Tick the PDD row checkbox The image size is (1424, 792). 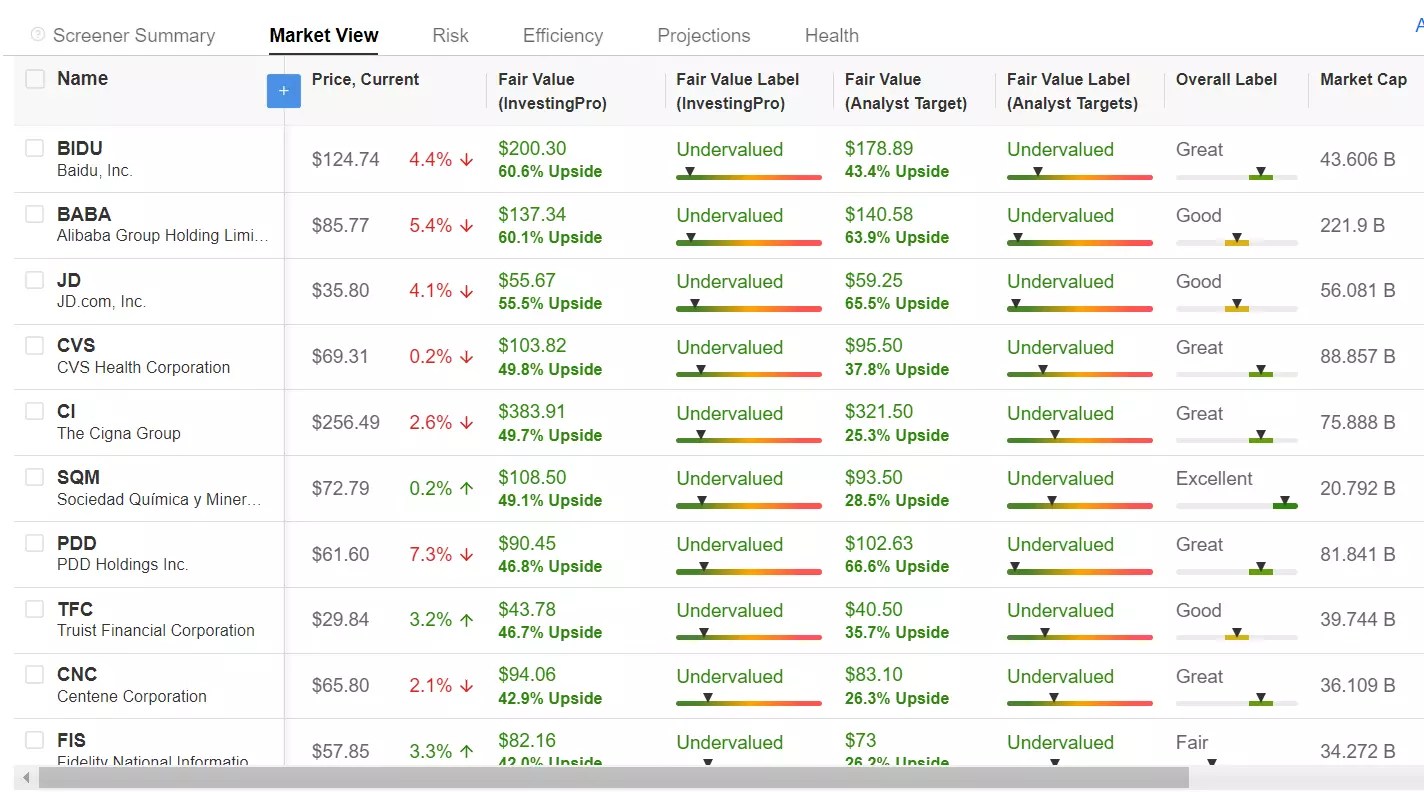35,543
